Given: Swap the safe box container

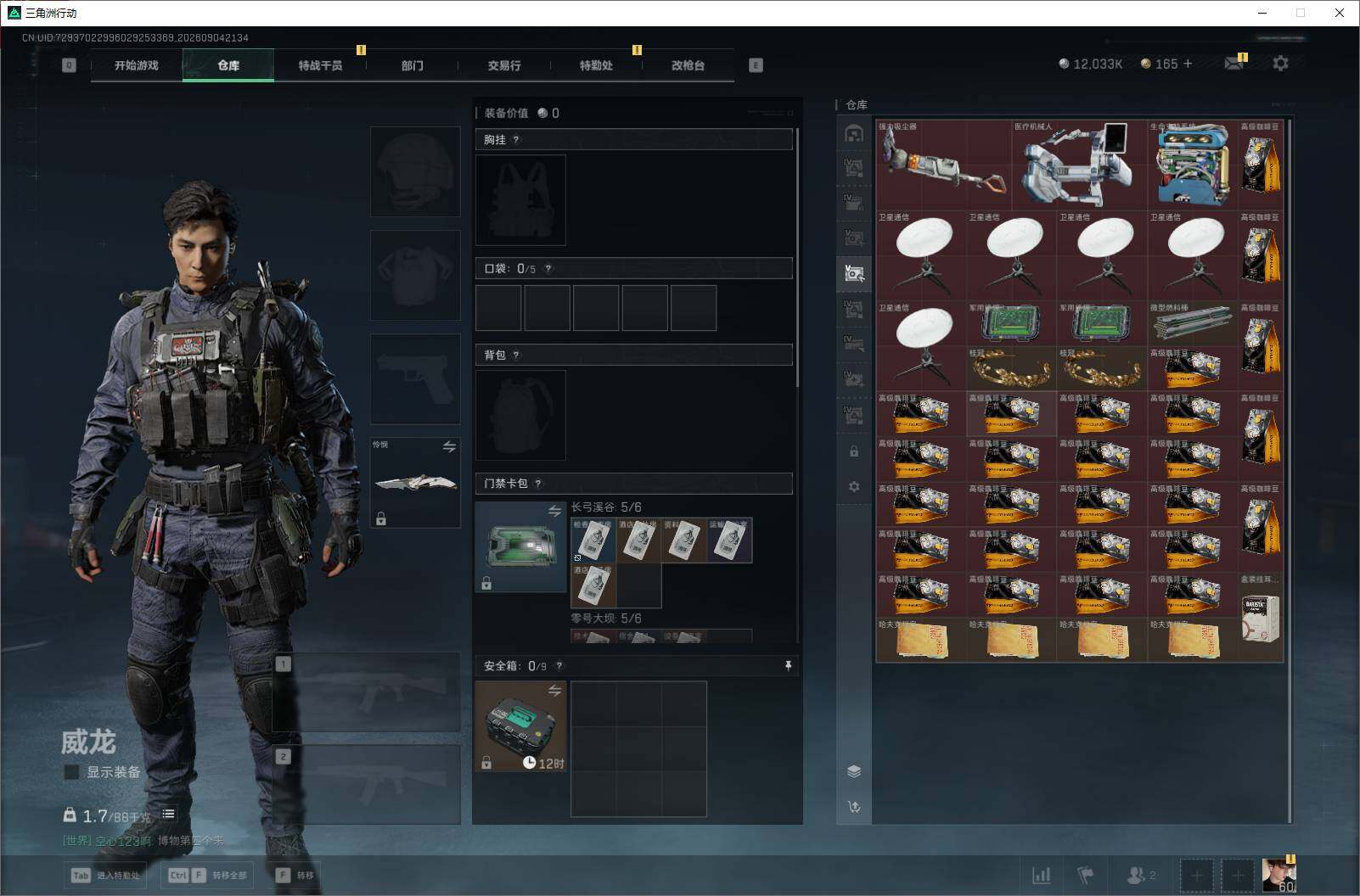Looking at the screenshot, I should (554, 691).
